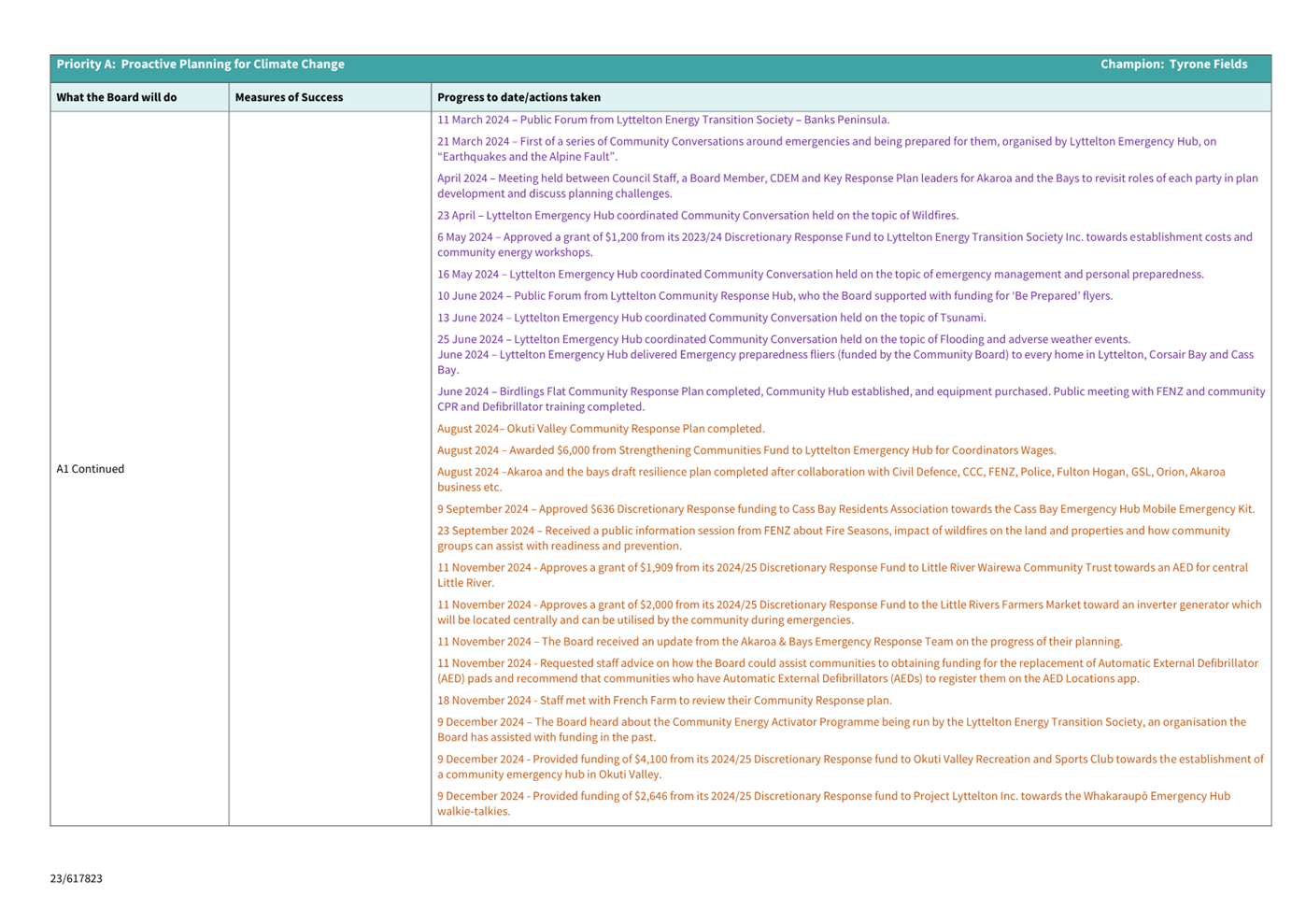Select the 'Progress to date/actions taken' column header
1306x924 pixels.
pyautogui.click(x=518, y=97)
